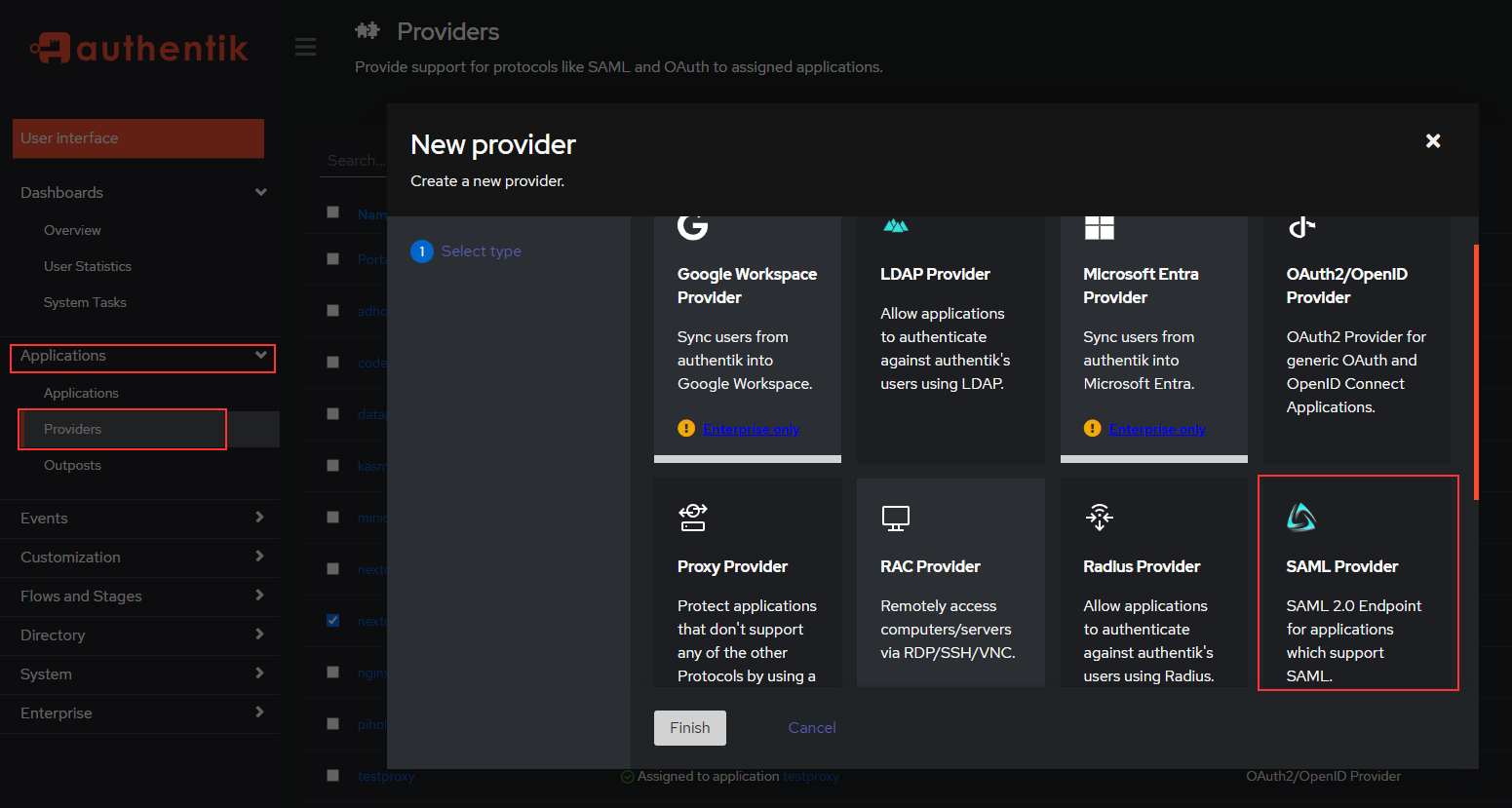Open the User interface button

138,138
